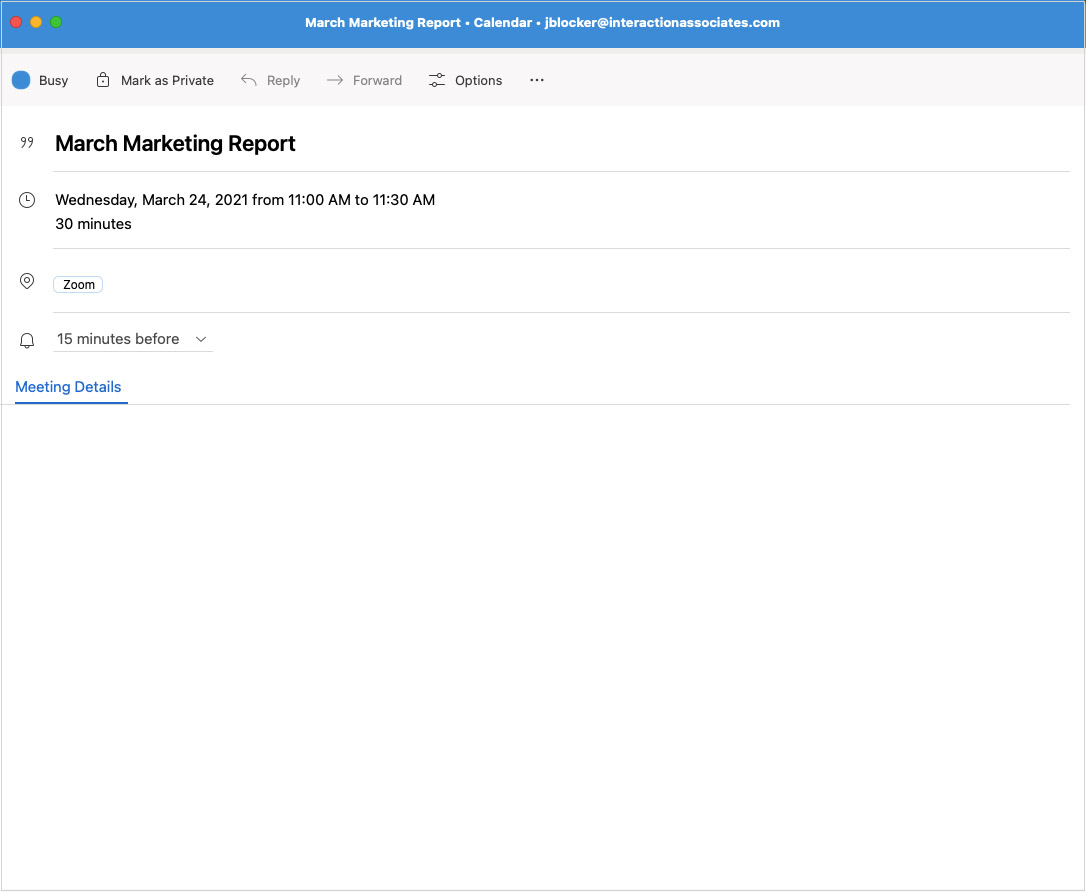Minimize the window with the yellow button
Screen dimensions: 1086x892
36,22
